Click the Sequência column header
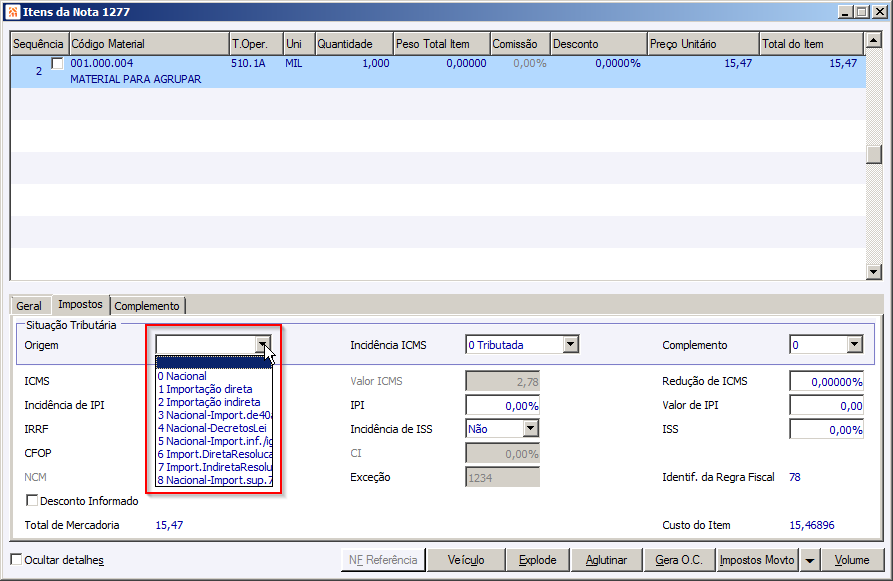The image size is (893, 581). click(x=39, y=44)
